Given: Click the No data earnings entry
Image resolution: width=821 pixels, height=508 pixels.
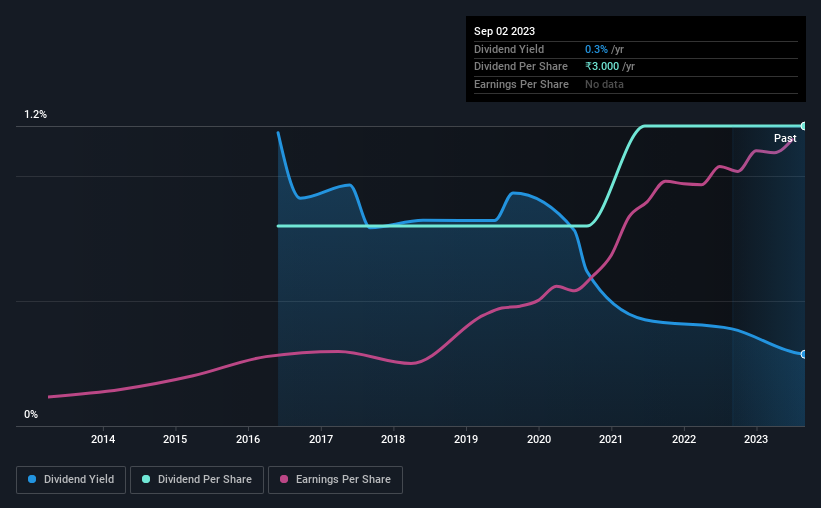Looking at the screenshot, I should pyautogui.click(x=604, y=84).
